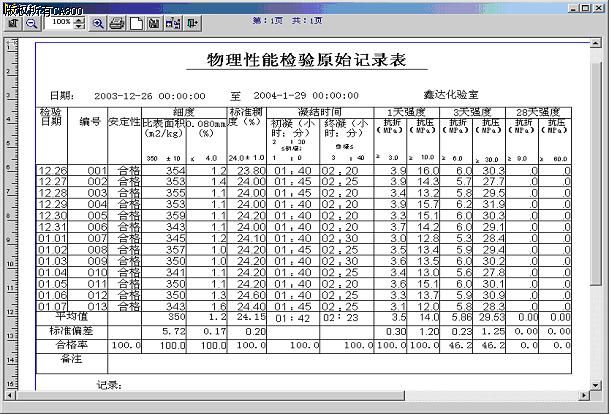Save the report with the floppy disk icon
Screen dimensions: 611x415
pos(153,21)
